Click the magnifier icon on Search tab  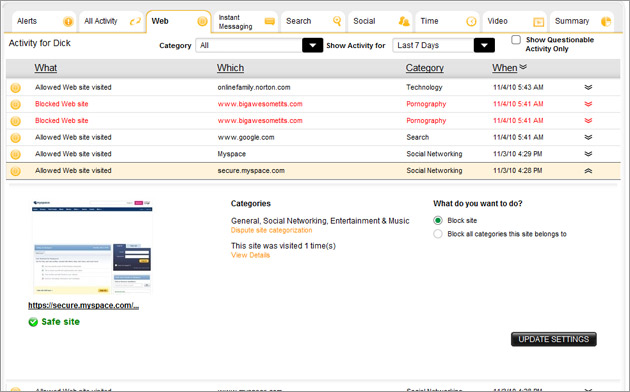(x=337, y=20)
